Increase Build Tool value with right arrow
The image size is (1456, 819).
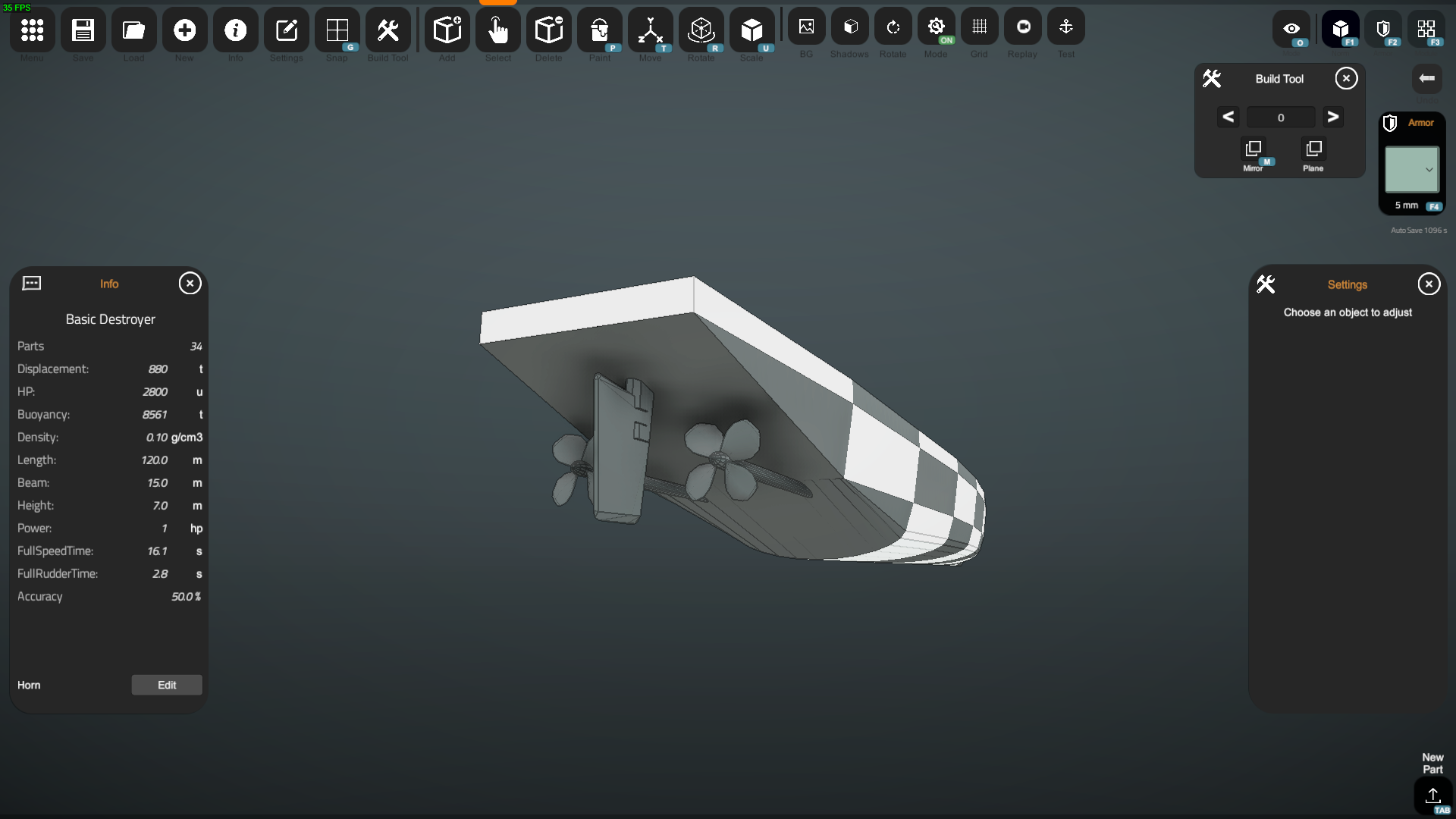pyautogui.click(x=1332, y=117)
